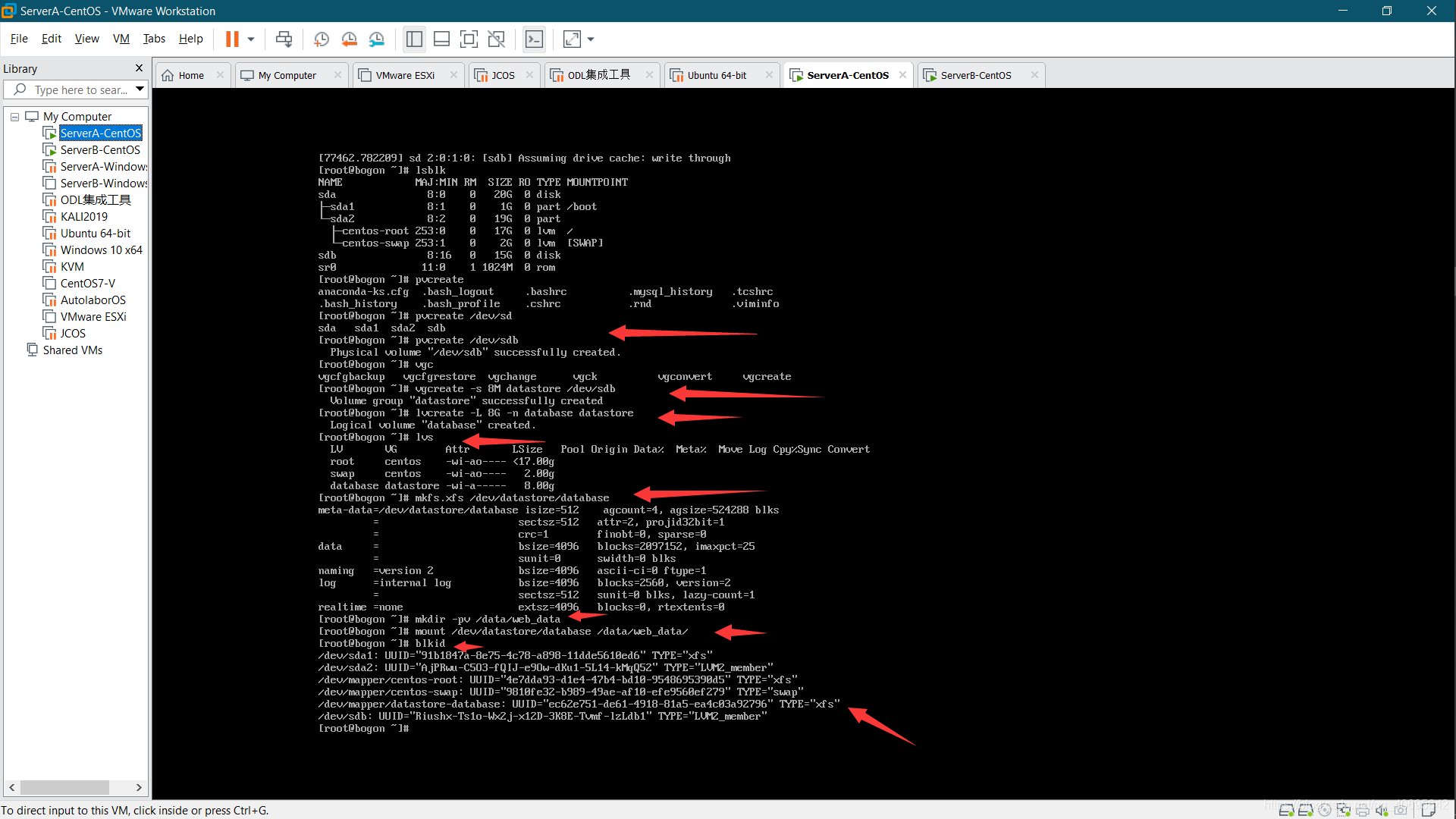
Task: Click the suspend VM icon in toolbar
Action: click(232, 38)
